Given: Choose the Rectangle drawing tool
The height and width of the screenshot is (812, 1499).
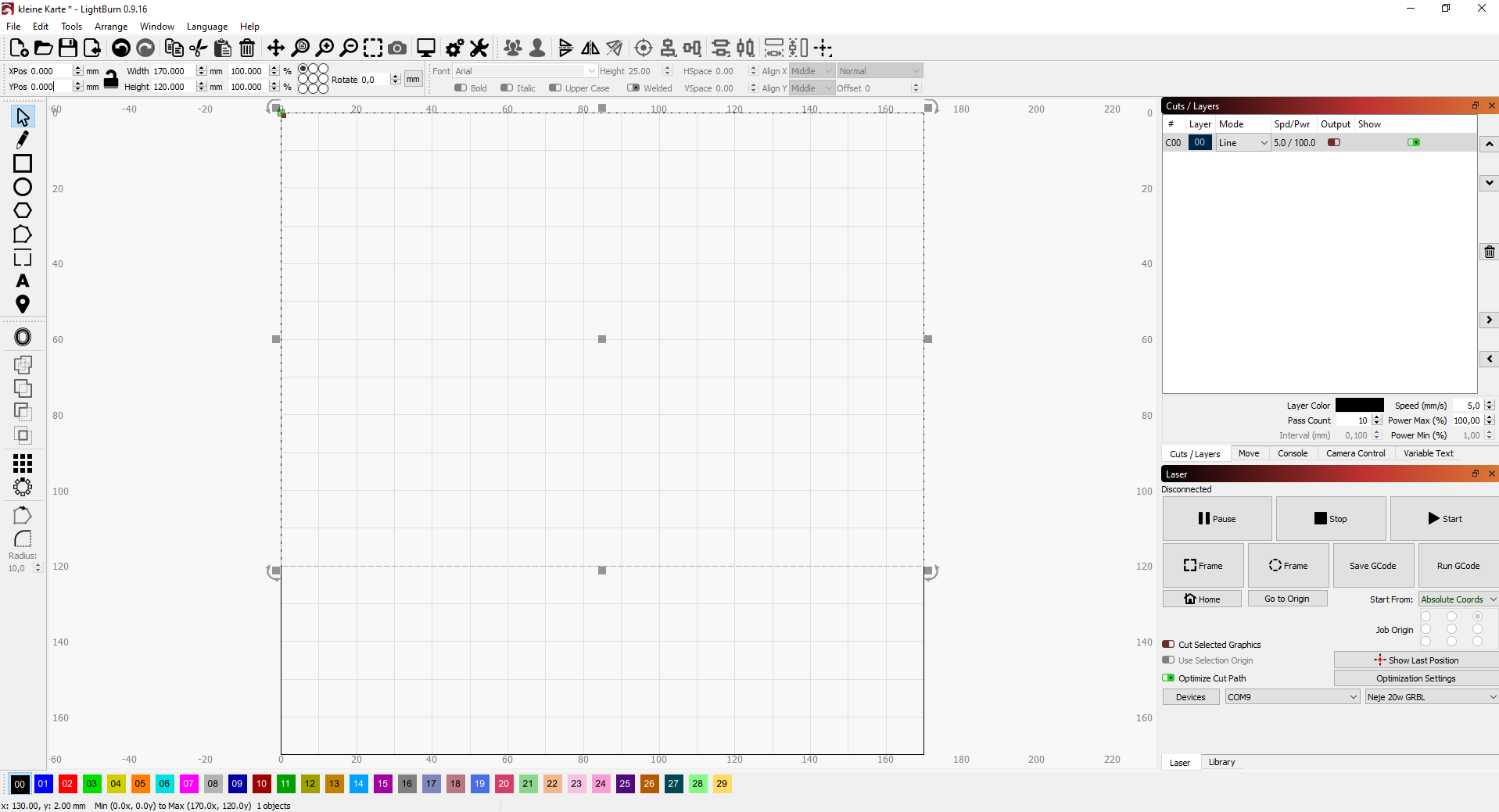Looking at the screenshot, I should [23, 163].
